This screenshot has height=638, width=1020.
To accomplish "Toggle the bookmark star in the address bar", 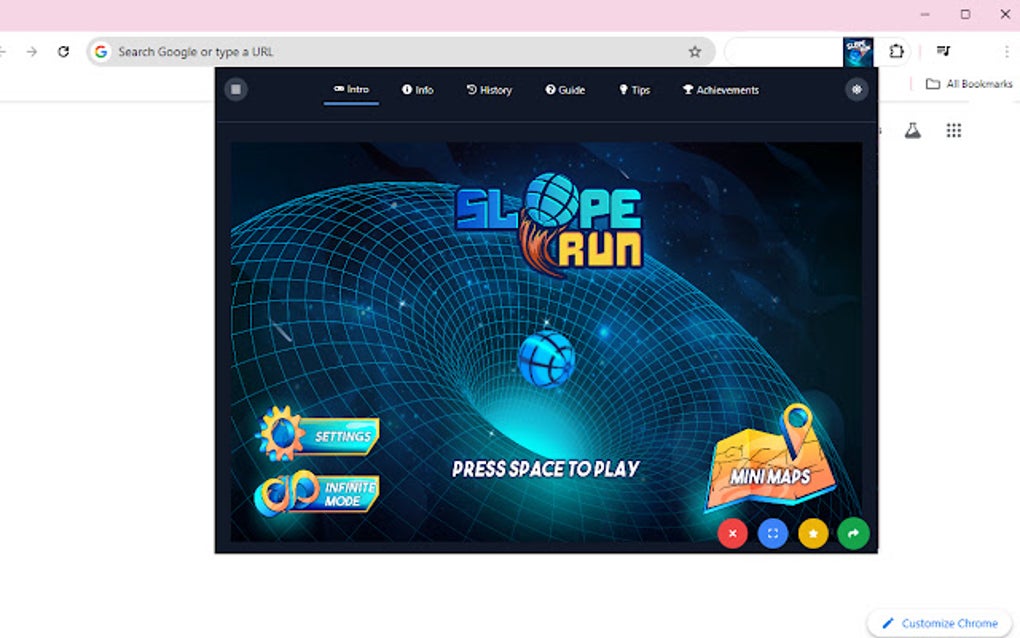I will tap(694, 50).
